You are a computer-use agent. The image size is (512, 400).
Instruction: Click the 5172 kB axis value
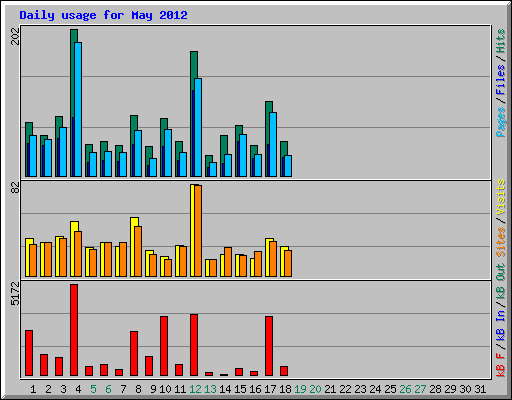(15, 294)
